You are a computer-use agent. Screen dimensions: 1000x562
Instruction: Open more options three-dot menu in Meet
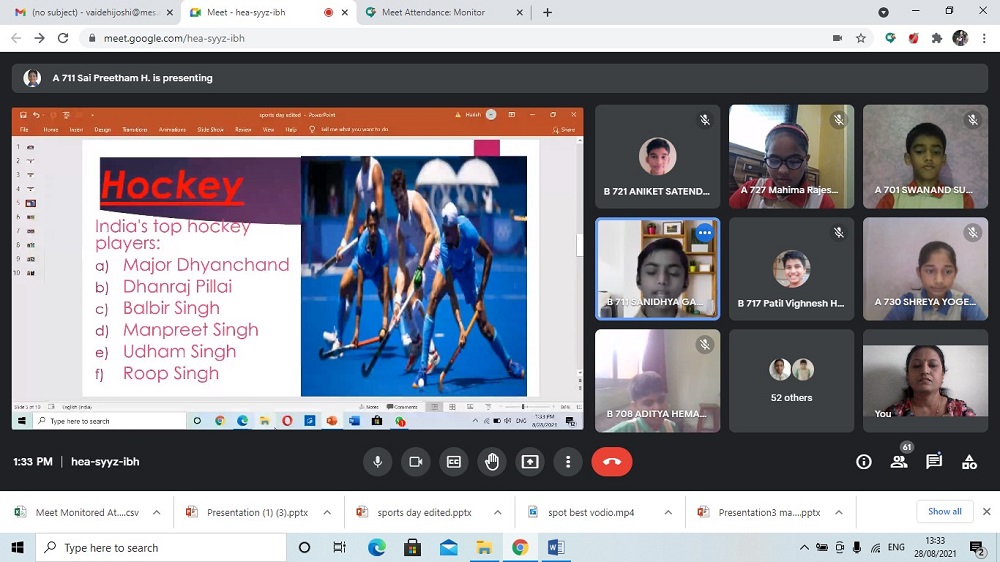(568, 462)
